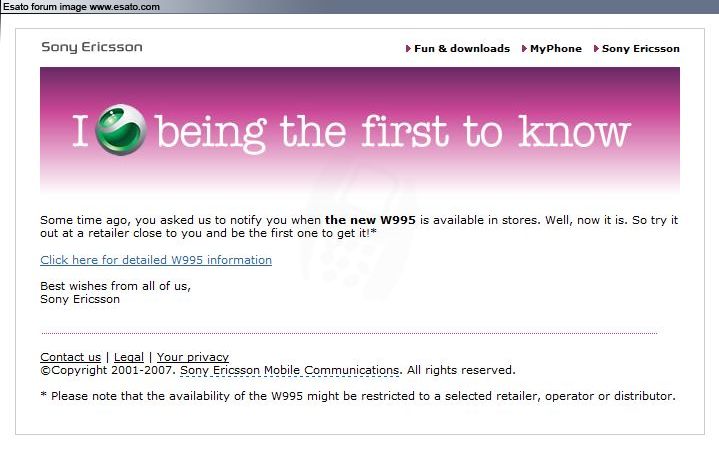Click the 'being the first to know' banner
The image size is (719, 457).
(x=360, y=131)
